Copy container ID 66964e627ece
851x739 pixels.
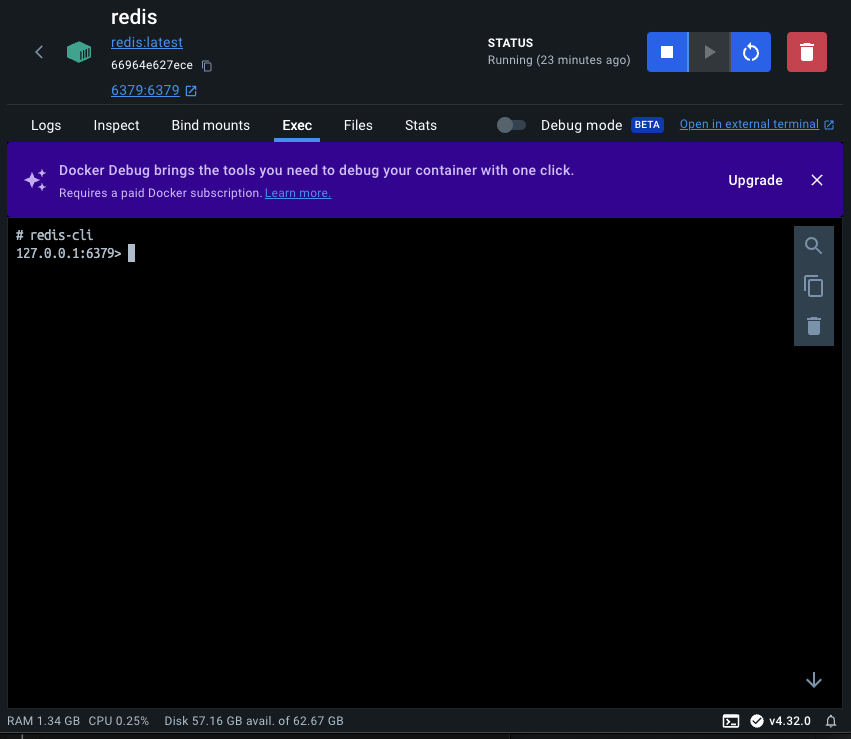tap(207, 66)
